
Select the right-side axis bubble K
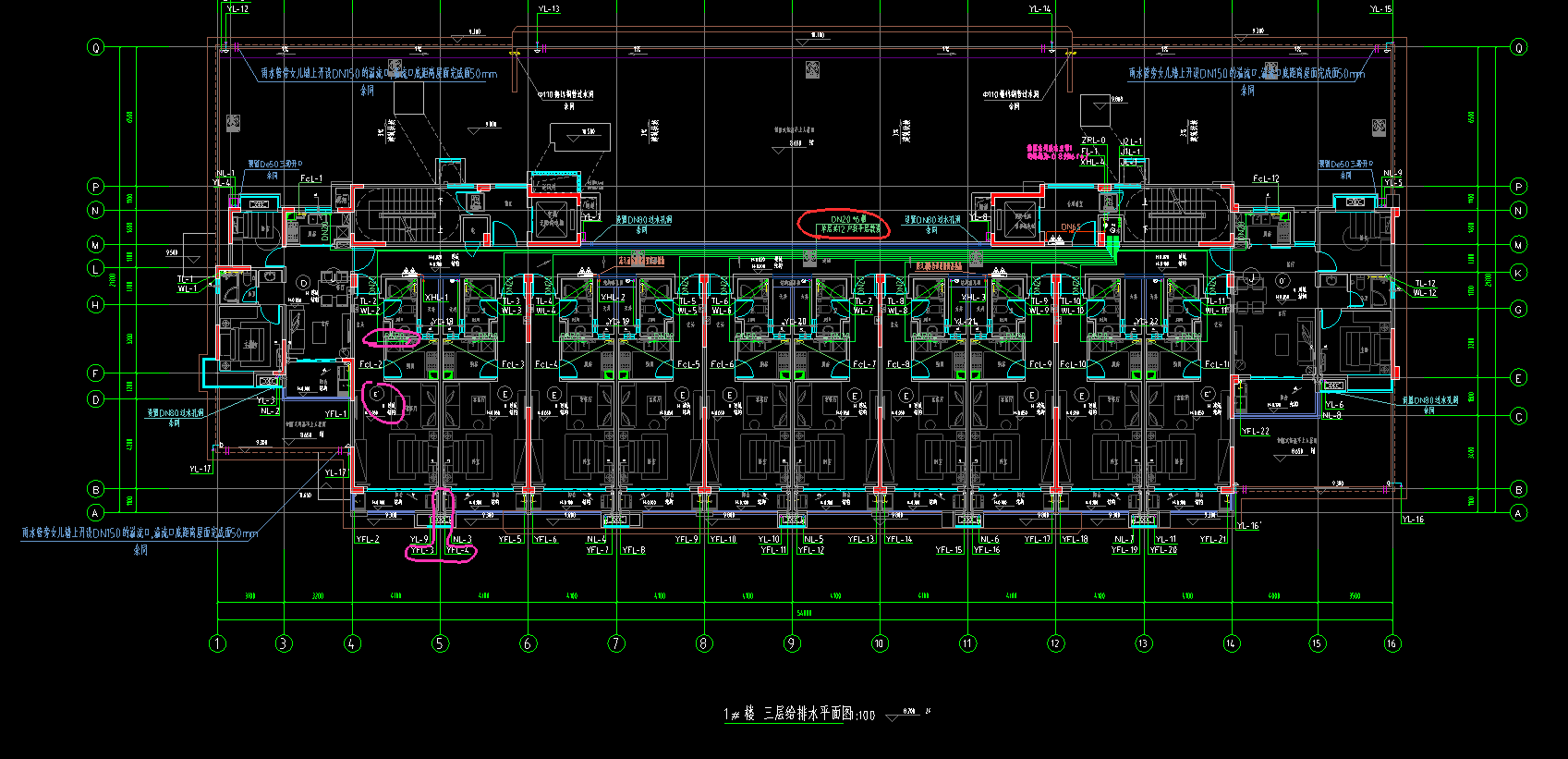[x=1518, y=273]
